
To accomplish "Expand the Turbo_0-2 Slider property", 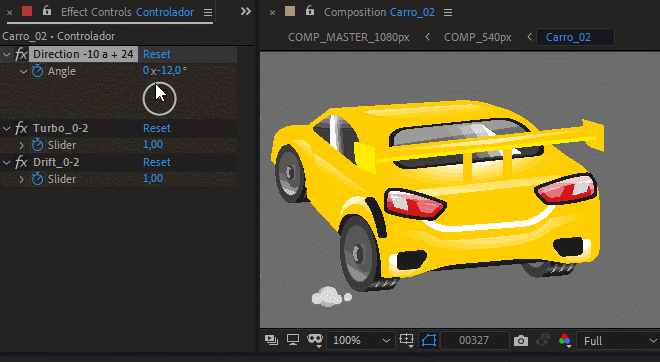I will click(22, 145).
